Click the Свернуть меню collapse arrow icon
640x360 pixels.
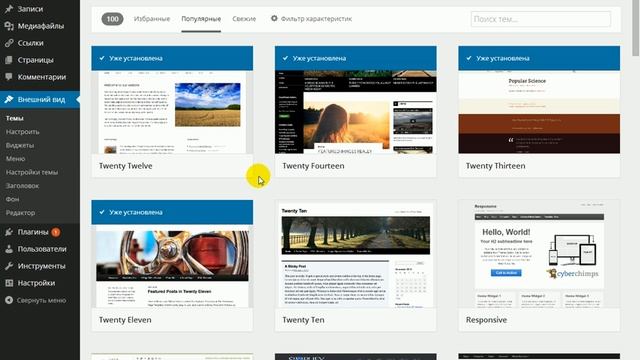[9, 300]
